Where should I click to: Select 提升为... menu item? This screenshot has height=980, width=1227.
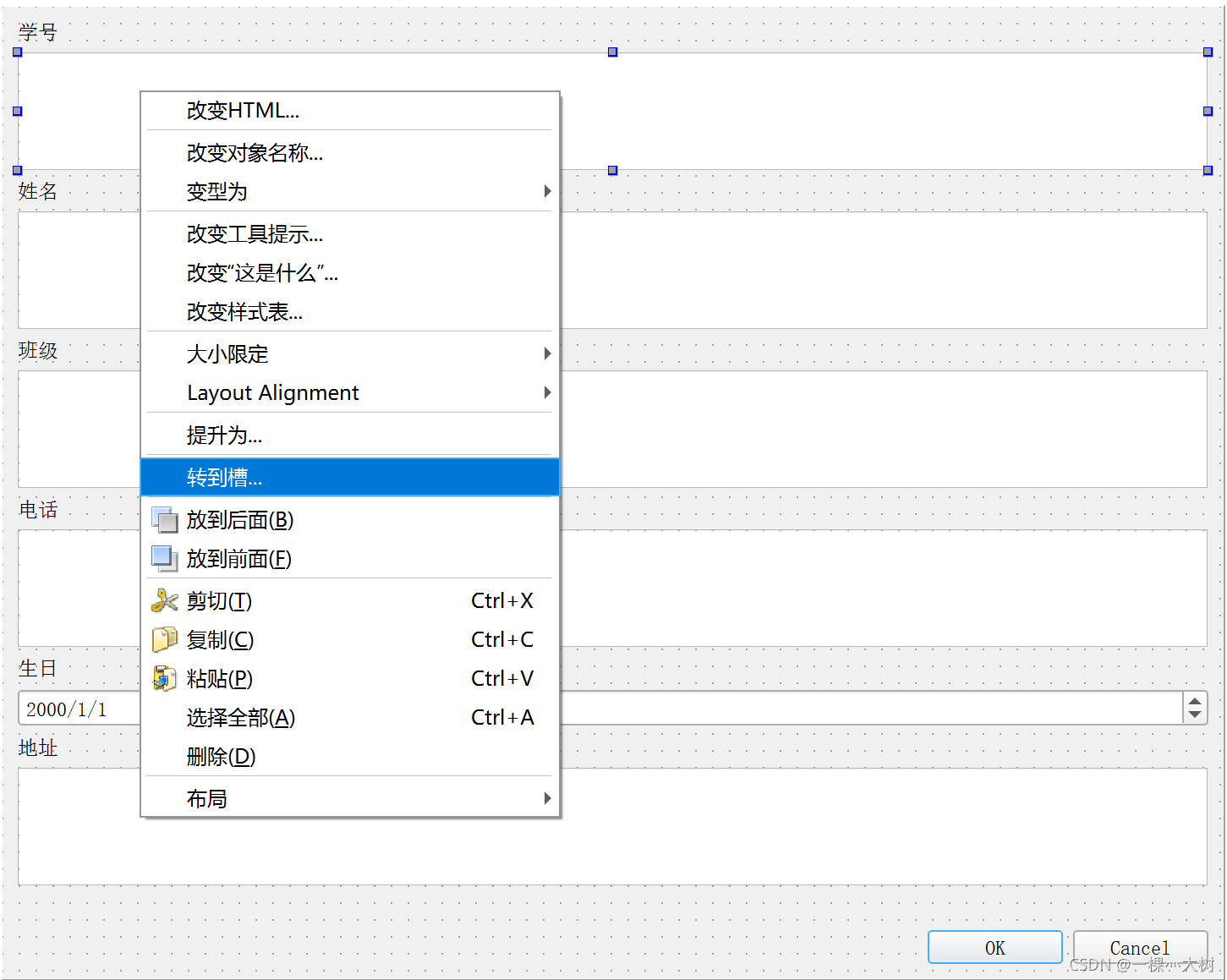350,435
